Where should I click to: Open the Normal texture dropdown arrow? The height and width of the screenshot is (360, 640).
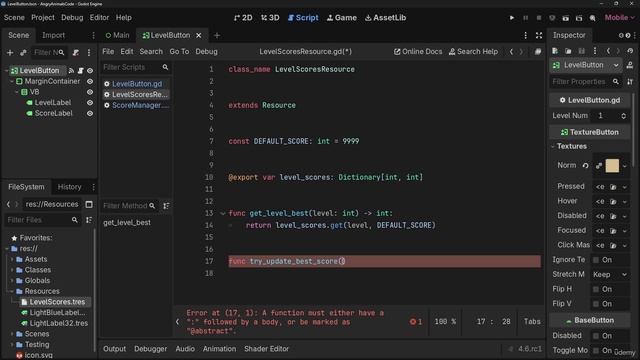624,166
